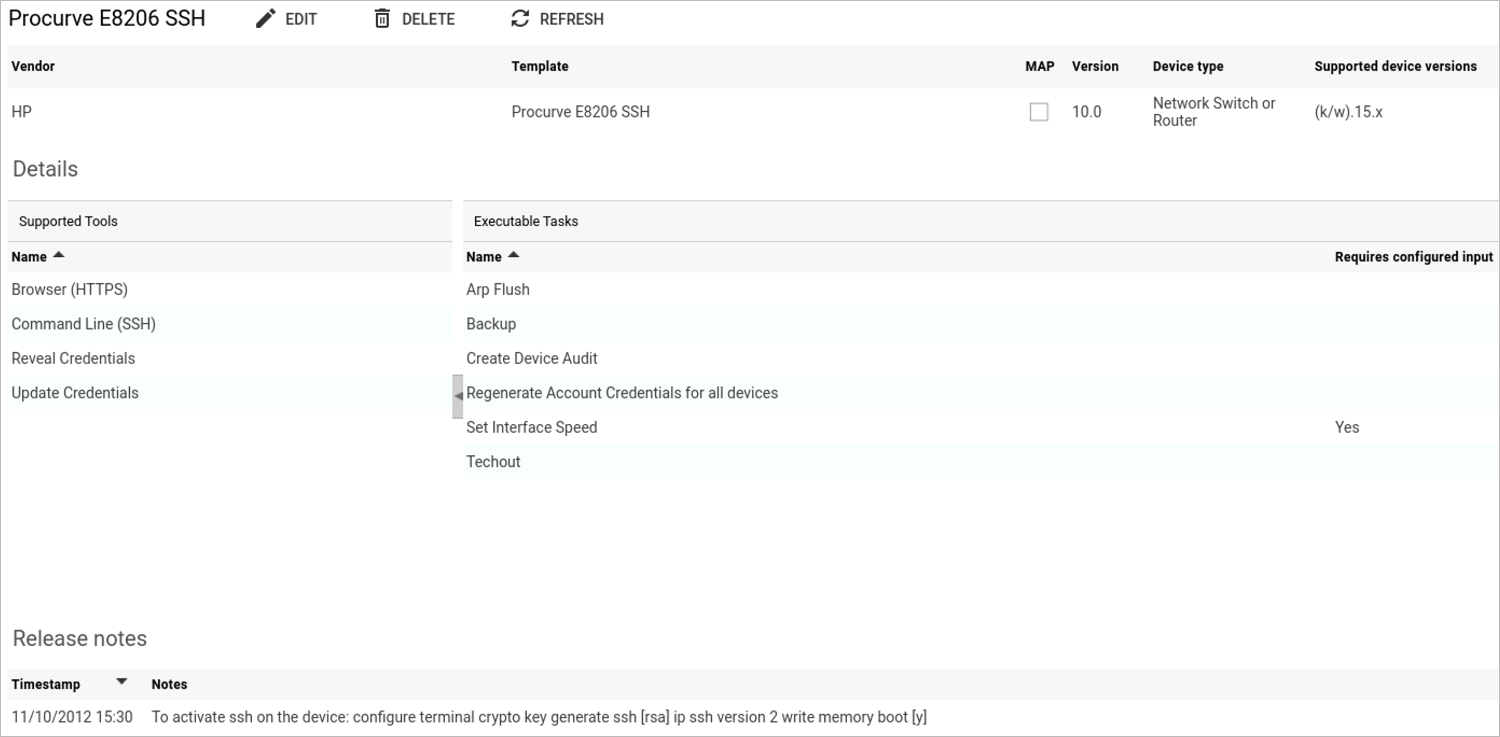Click the Notes column header
This screenshot has width=1500, height=737.
(169, 684)
